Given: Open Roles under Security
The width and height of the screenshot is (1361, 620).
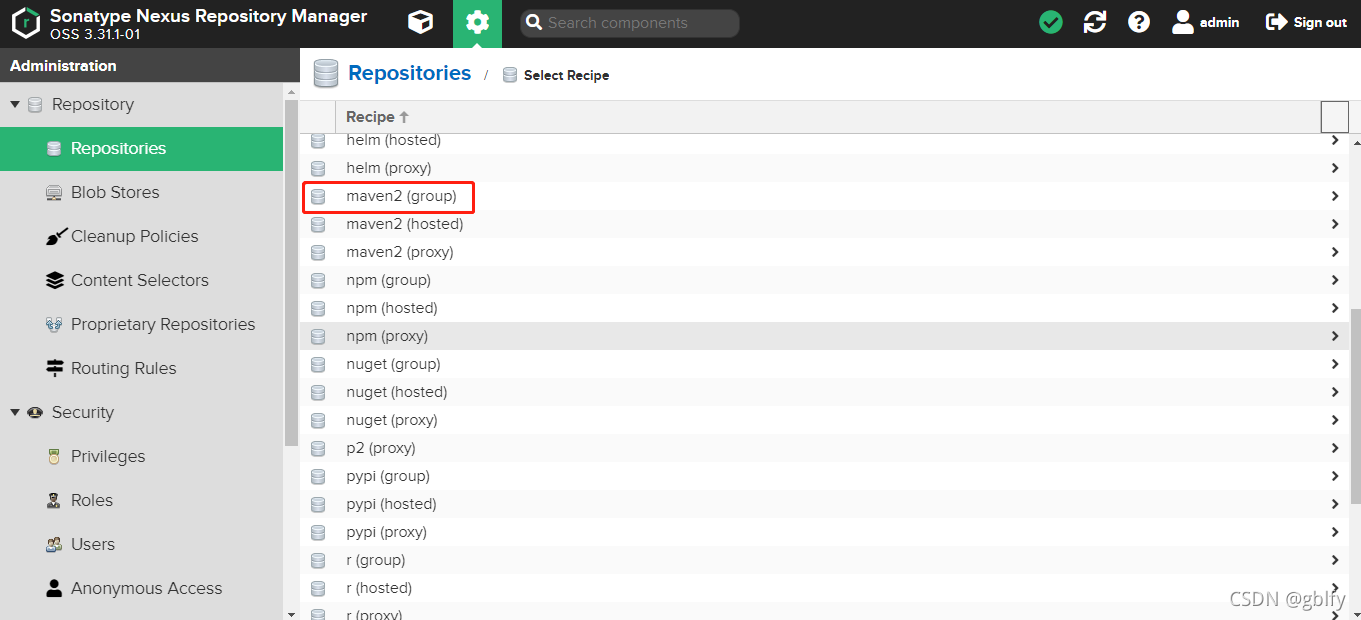Looking at the screenshot, I should (92, 500).
